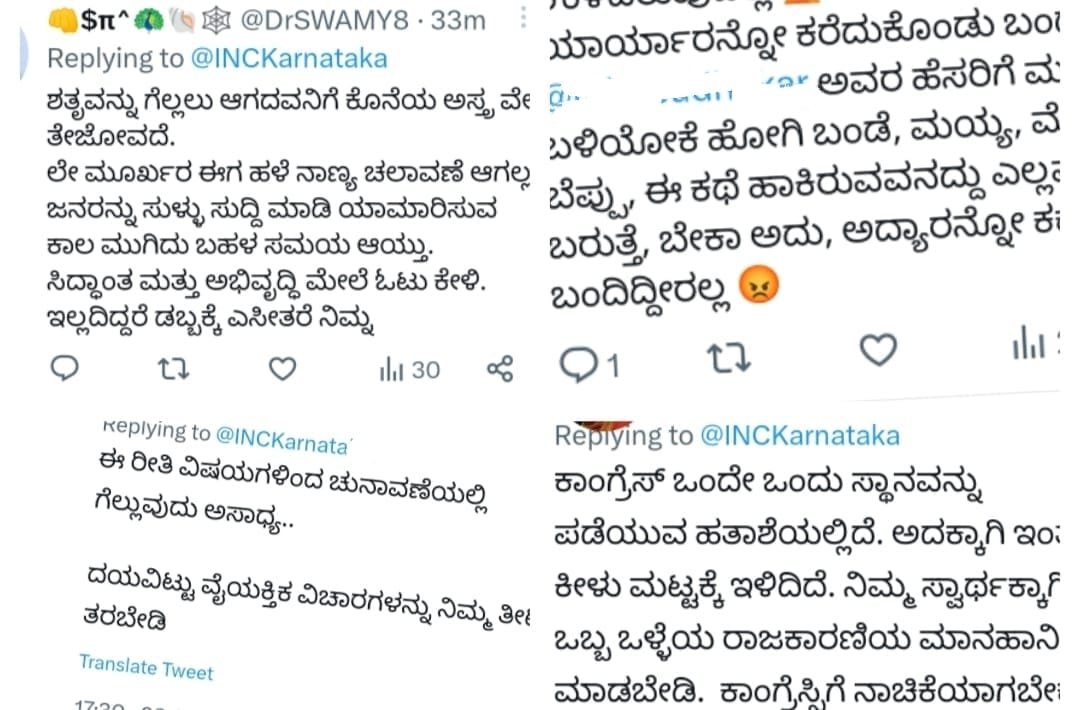The width and height of the screenshot is (1080, 710).
Task: Like the tweet with the angry emoji
Action: (x=878, y=349)
